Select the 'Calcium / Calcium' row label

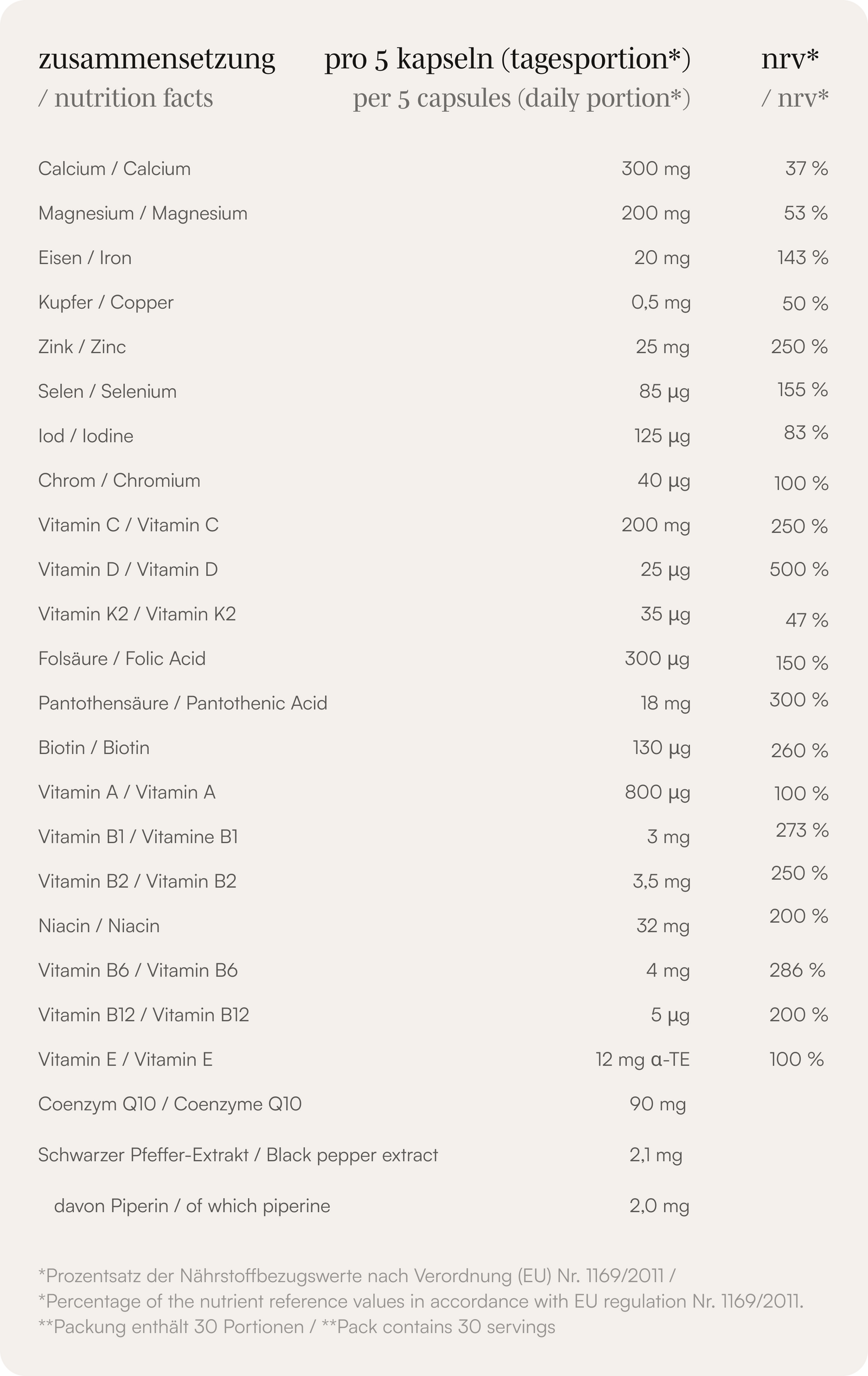(114, 169)
